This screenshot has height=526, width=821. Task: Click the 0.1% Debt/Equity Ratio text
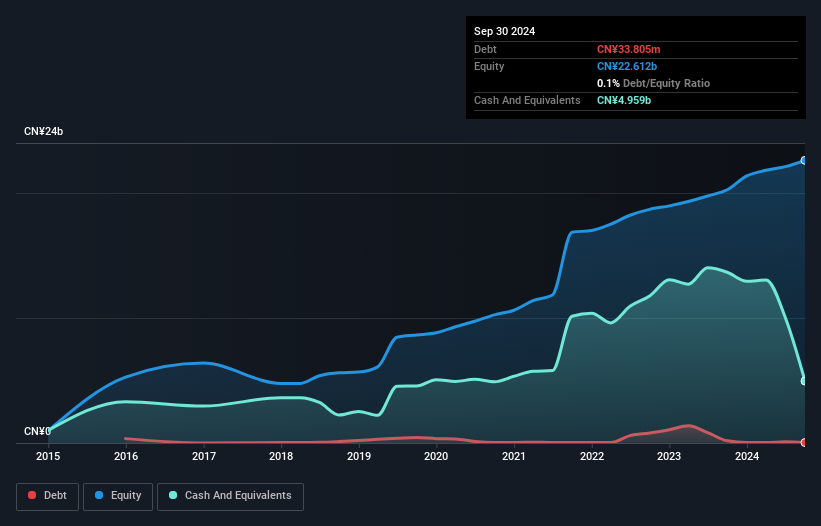click(x=653, y=83)
